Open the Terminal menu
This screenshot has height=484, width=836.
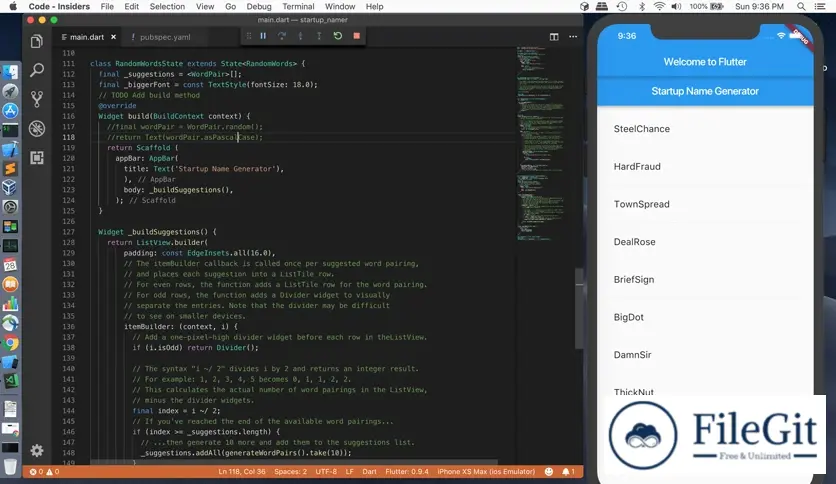click(298, 6)
